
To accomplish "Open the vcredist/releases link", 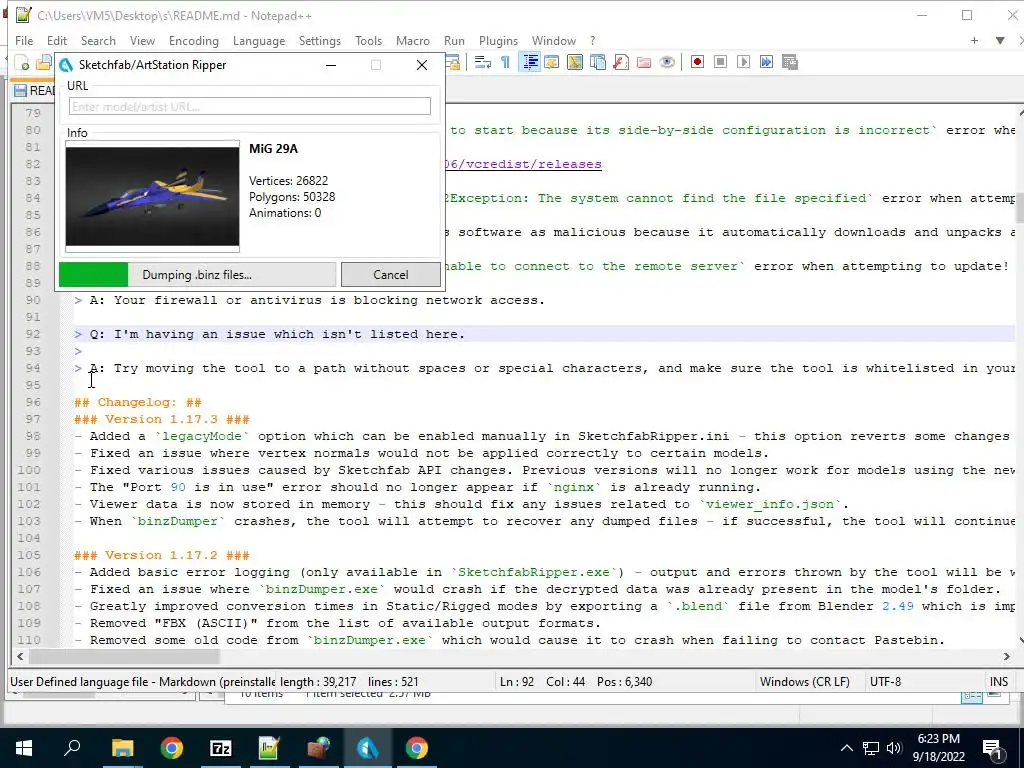I will click(523, 164).
